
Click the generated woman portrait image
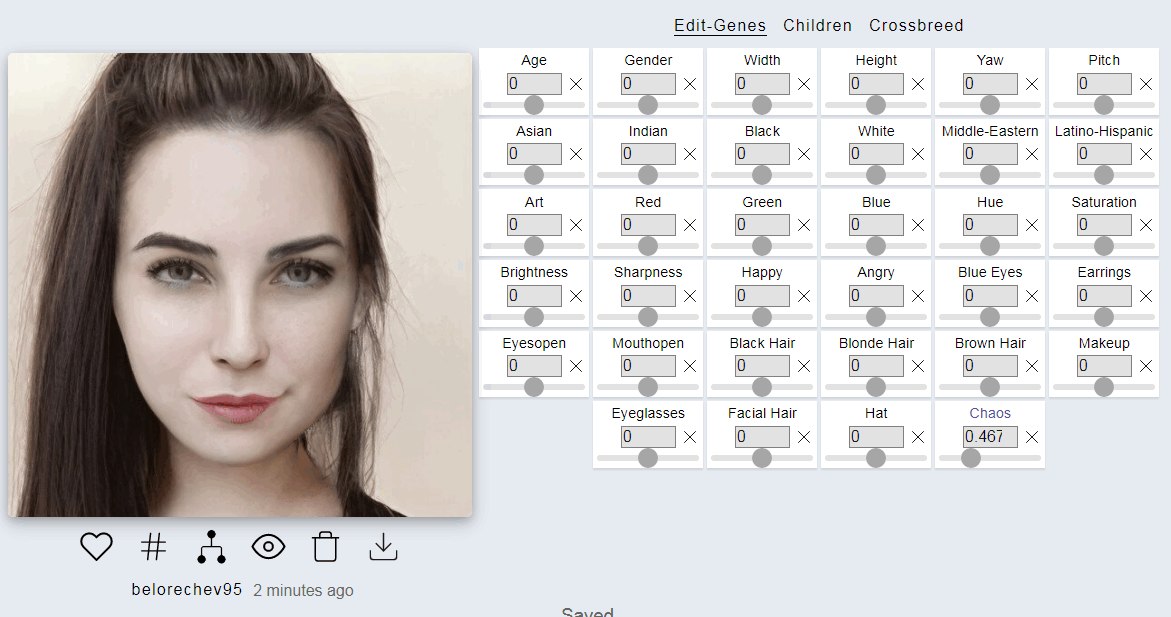(240, 285)
